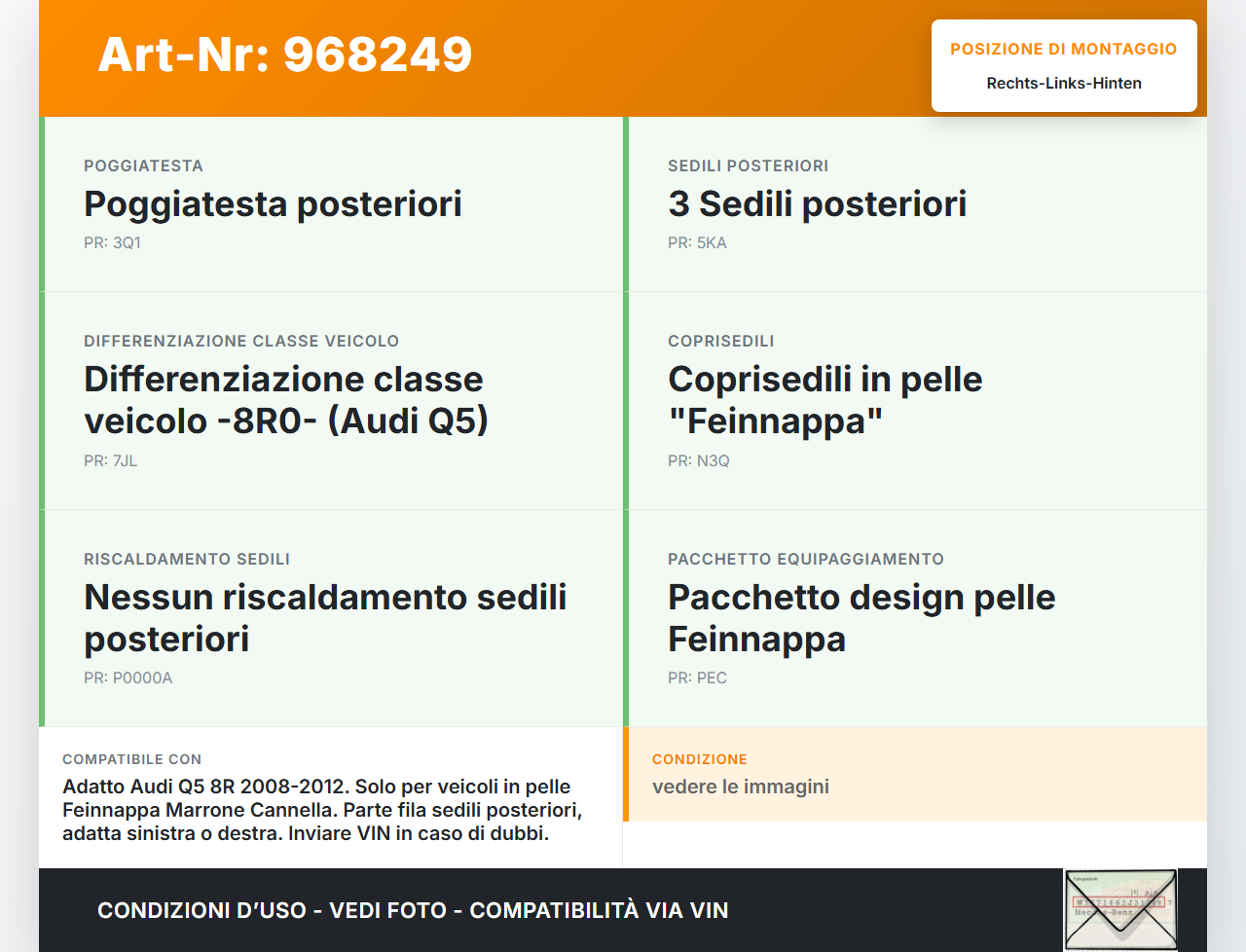Select the COMPATIBILE CON section heading

point(131,759)
